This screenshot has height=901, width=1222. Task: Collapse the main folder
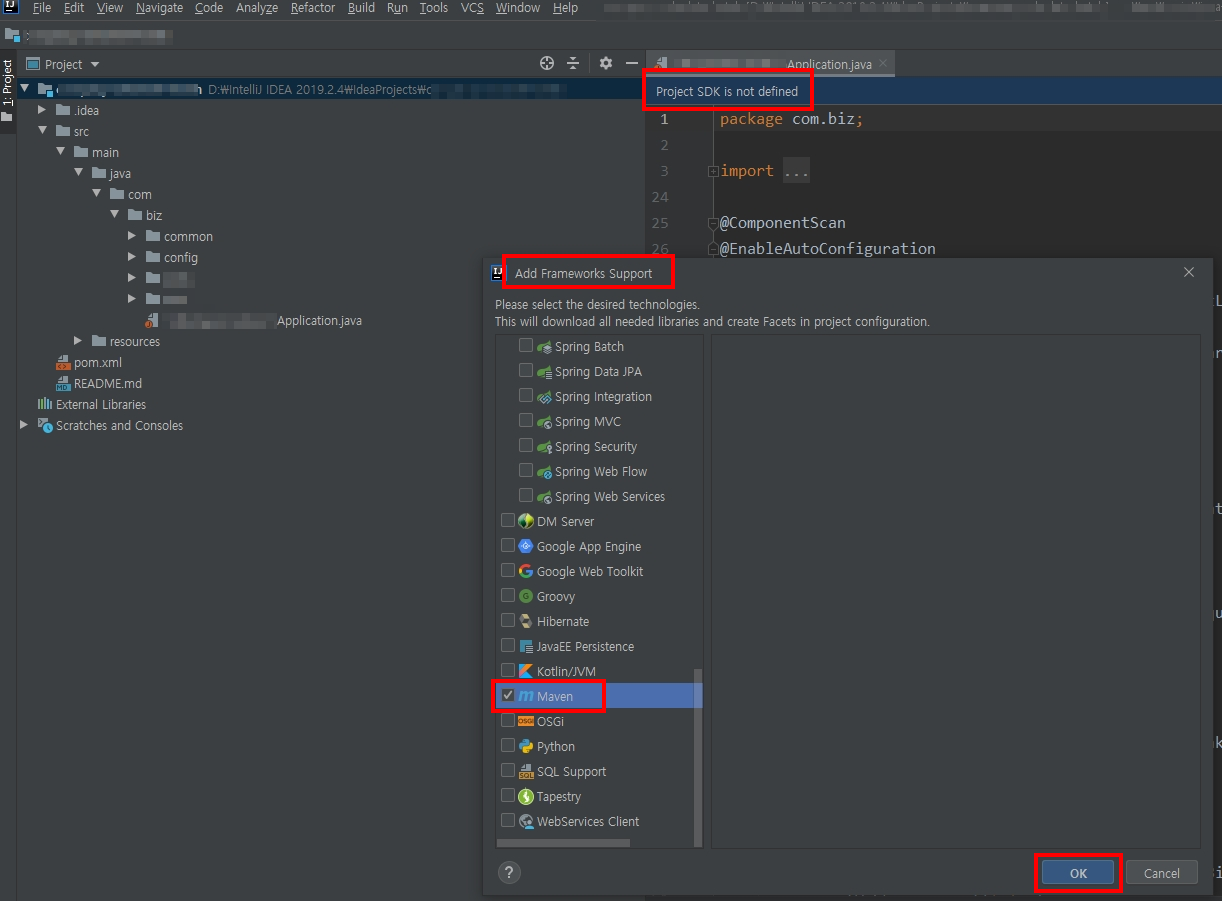click(x=60, y=152)
